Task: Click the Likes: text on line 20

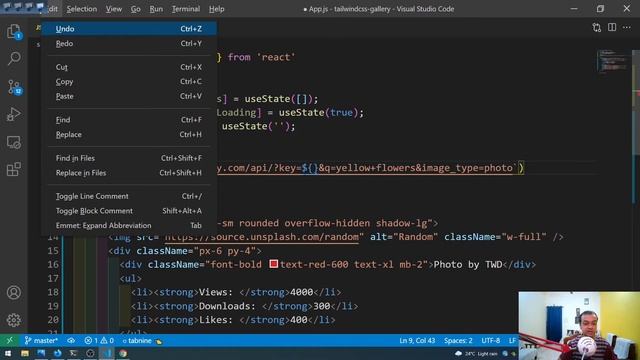Action: tap(216, 320)
